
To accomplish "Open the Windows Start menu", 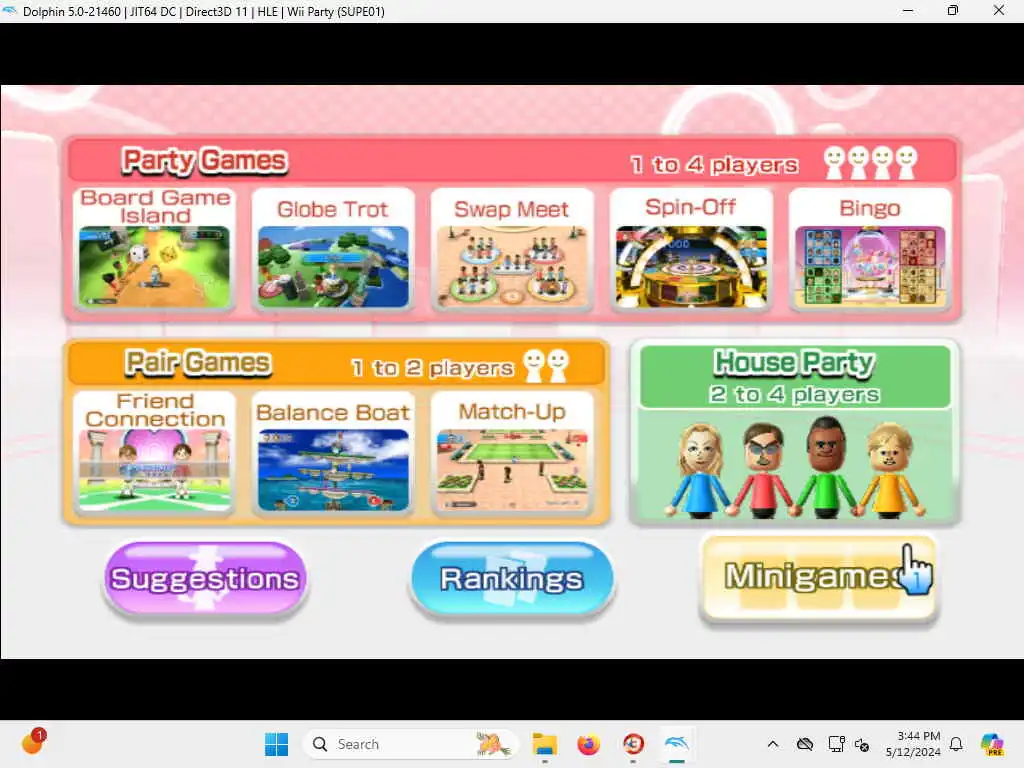I will click(x=276, y=744).
